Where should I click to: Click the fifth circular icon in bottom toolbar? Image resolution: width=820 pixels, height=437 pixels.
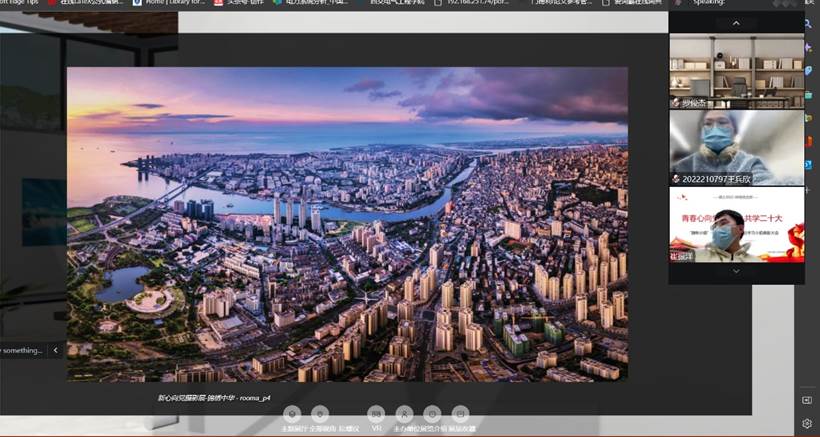click(x=432, y=414)
